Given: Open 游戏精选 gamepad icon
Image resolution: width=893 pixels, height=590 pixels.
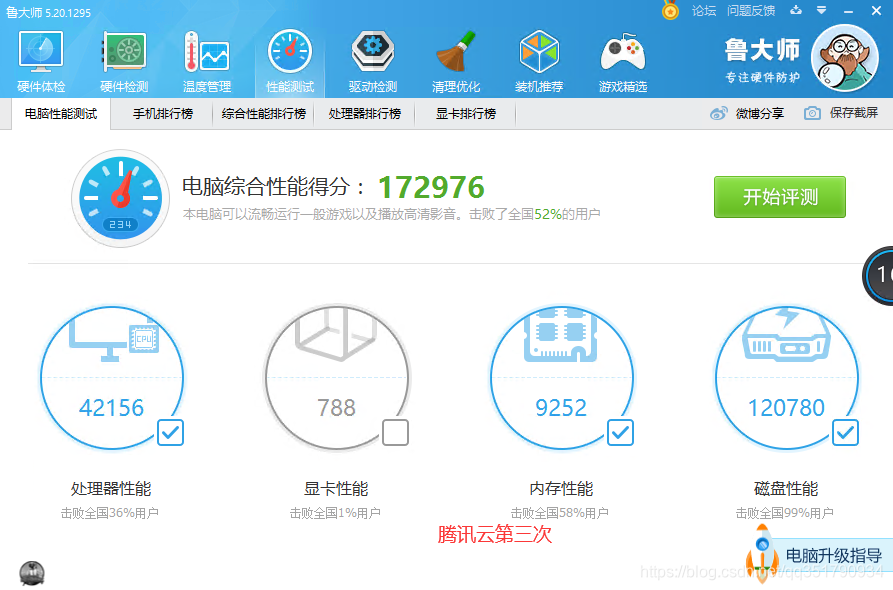Looking at the screenshot, I should 623,52.
